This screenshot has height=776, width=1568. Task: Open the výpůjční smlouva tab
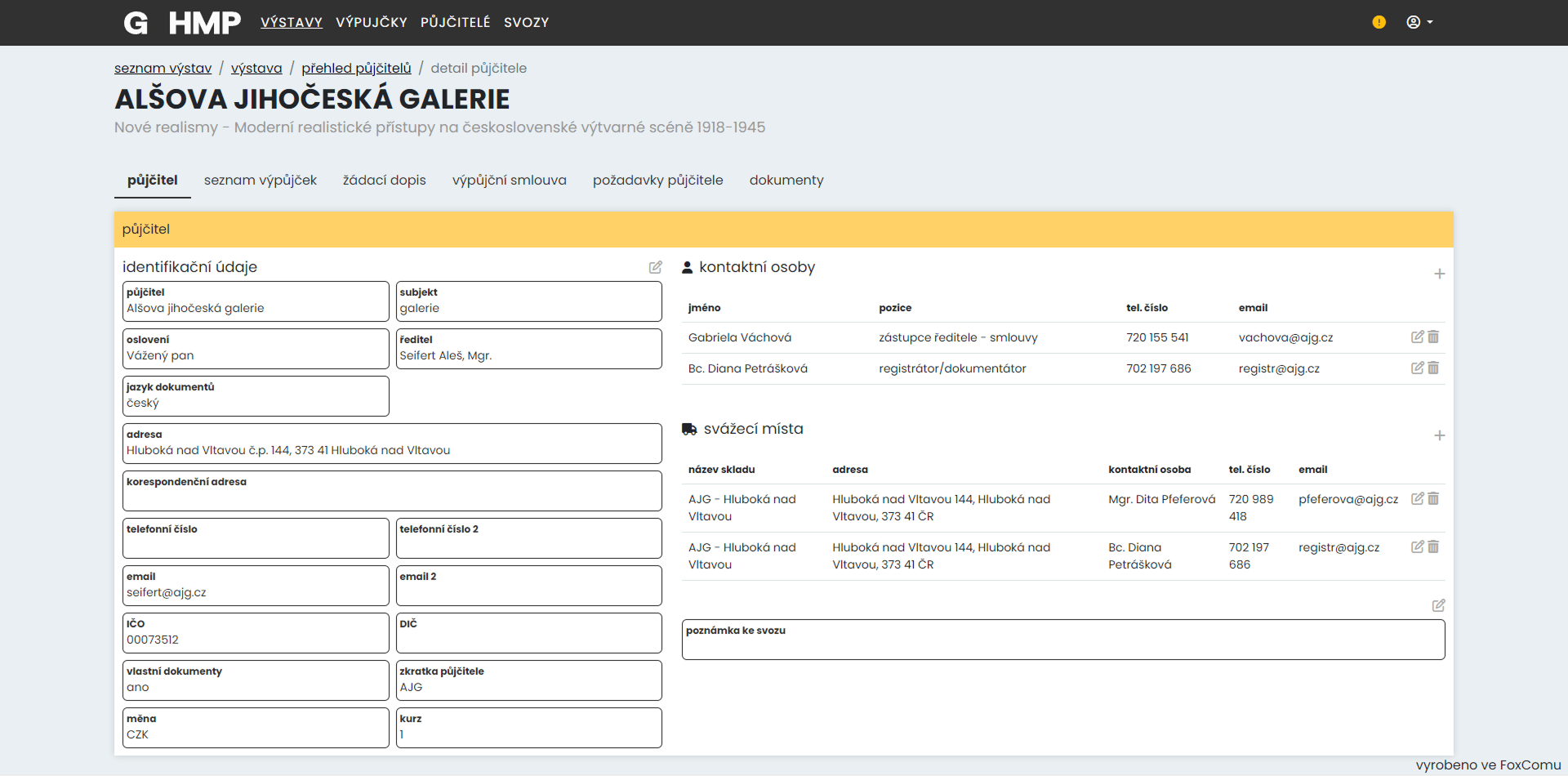(510, 181)
